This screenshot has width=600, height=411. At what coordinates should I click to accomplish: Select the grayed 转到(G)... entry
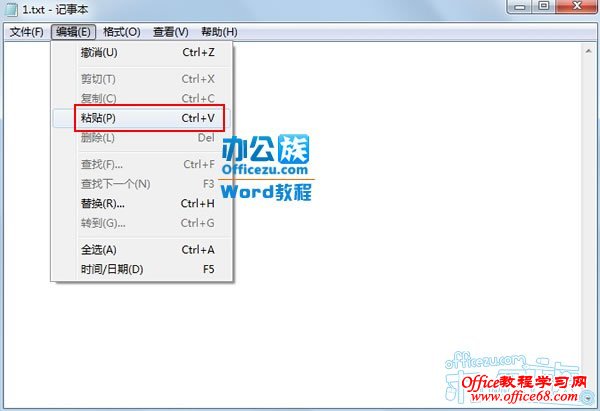(x=142, y=223)
